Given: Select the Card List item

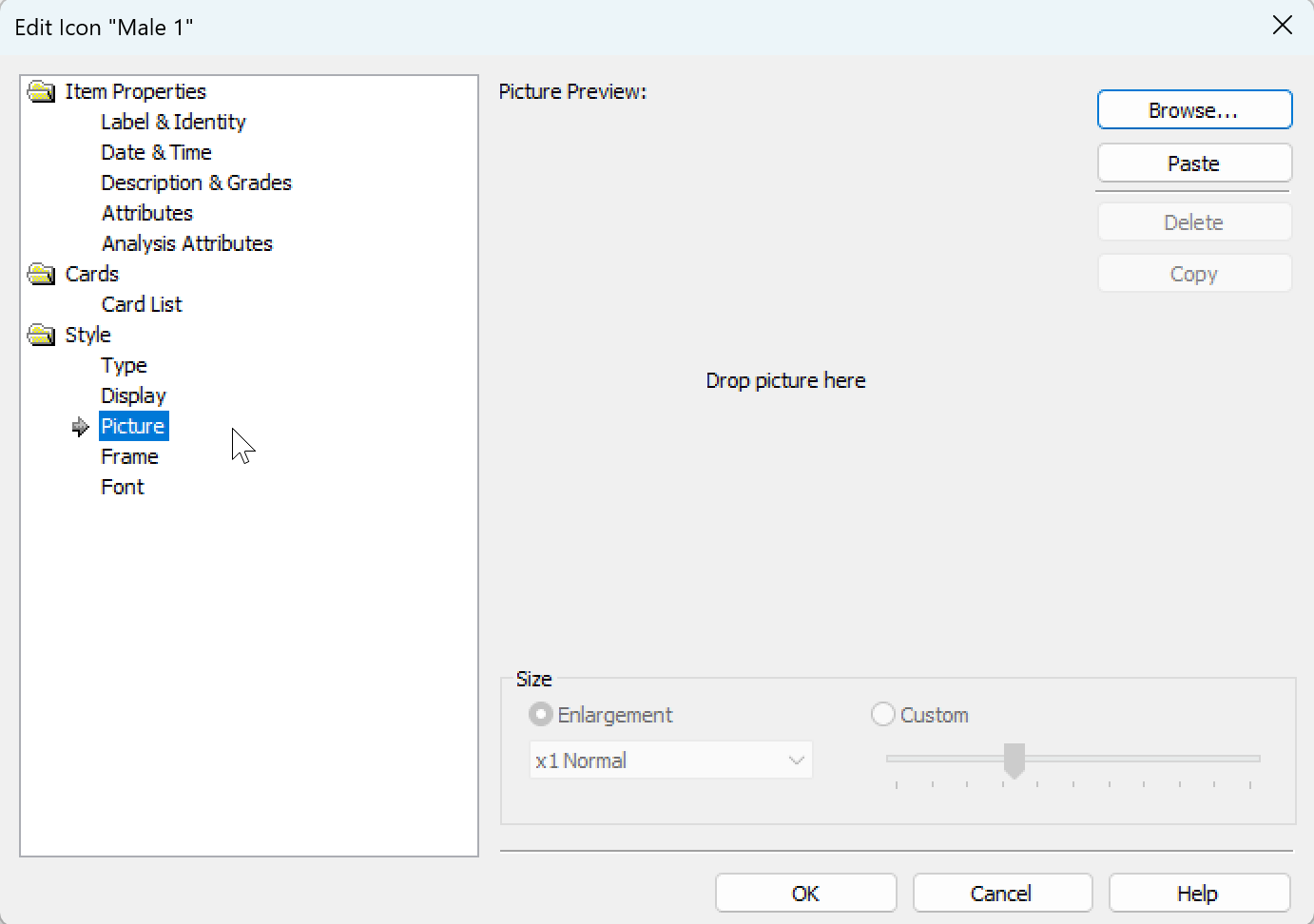Looking at the screenshot, I should [142, 304].
